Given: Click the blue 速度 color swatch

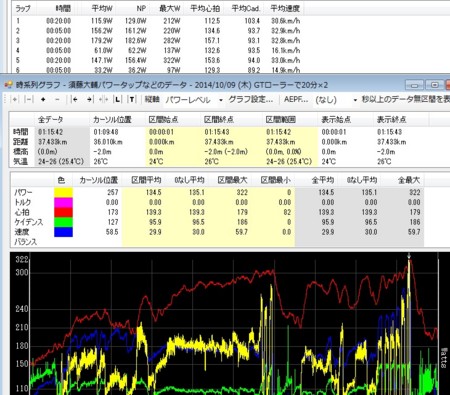Looking at the screenshot, I should [x=63, y=232].
